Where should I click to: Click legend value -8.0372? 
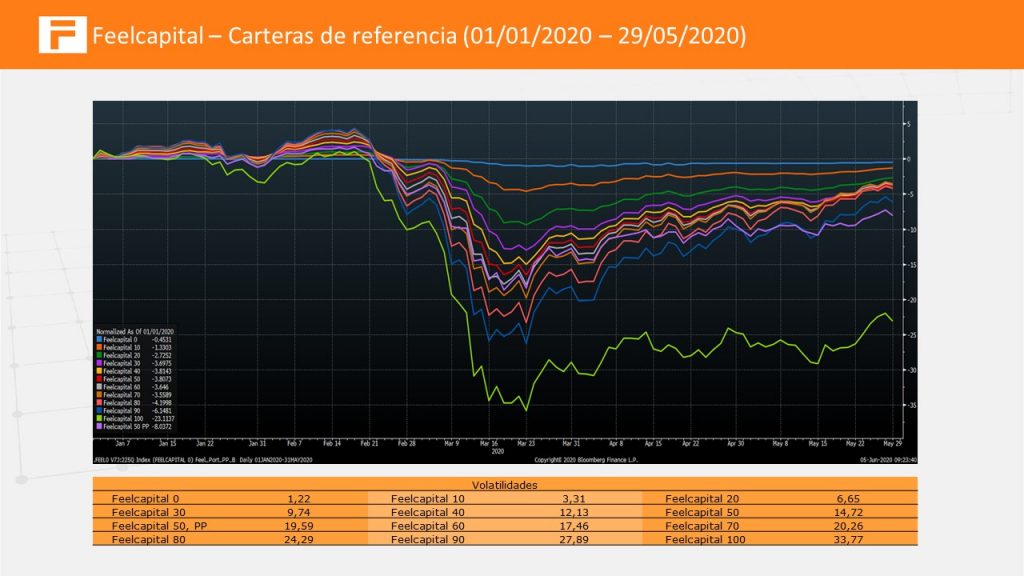tap(162, 426)
